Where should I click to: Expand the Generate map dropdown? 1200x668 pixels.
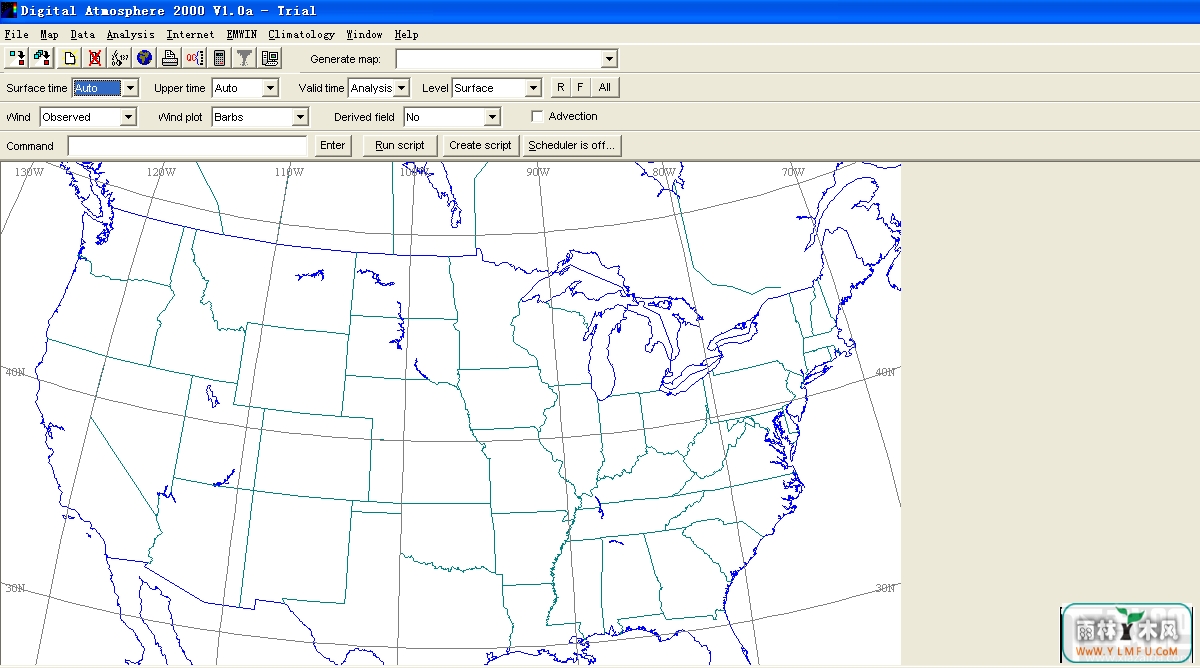click(x=610, y=59)
